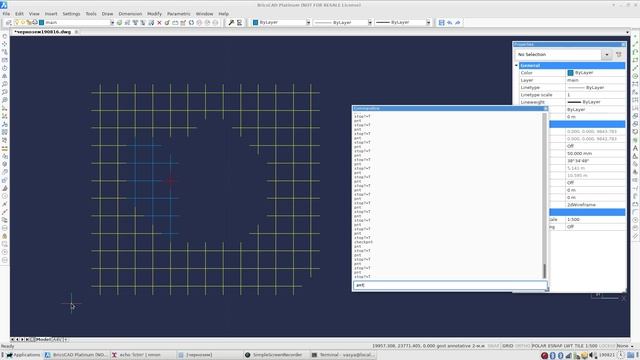This screenshot has height=360, width=640.
Task: Open the No Selection dropdown in Properties
Action: (x=607, y=54)
